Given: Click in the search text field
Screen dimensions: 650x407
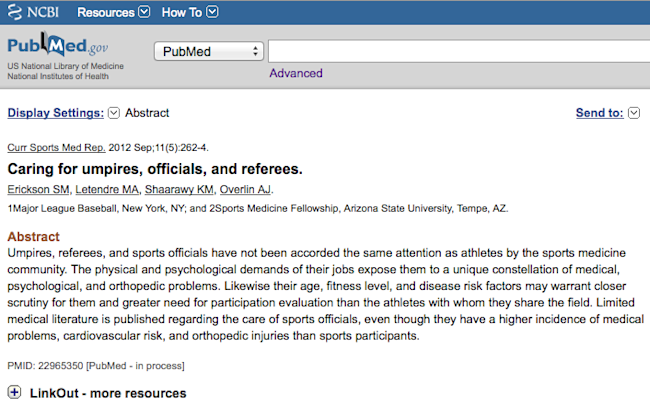Looking at the screenshot, I should point(459,51).
